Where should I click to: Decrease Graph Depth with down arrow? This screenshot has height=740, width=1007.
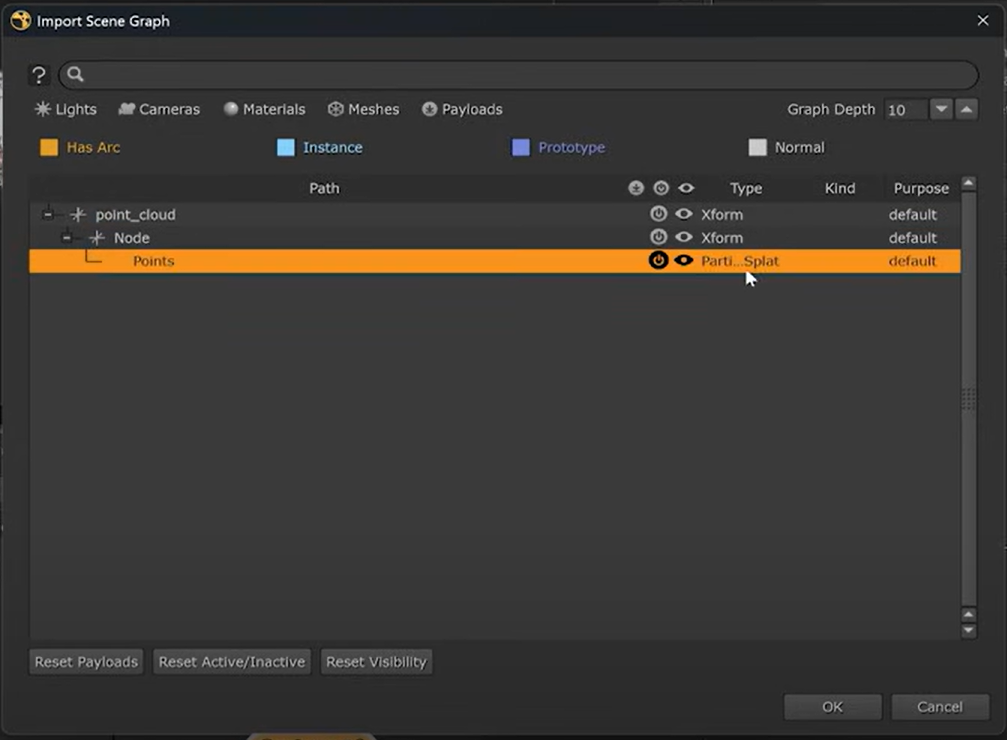pos(941,110)
